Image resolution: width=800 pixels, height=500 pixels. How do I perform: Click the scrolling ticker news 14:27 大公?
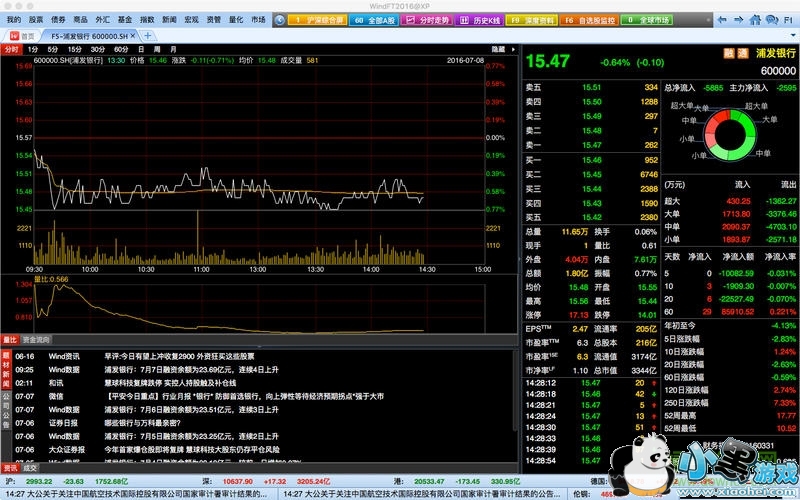click(x=137, y=494)
